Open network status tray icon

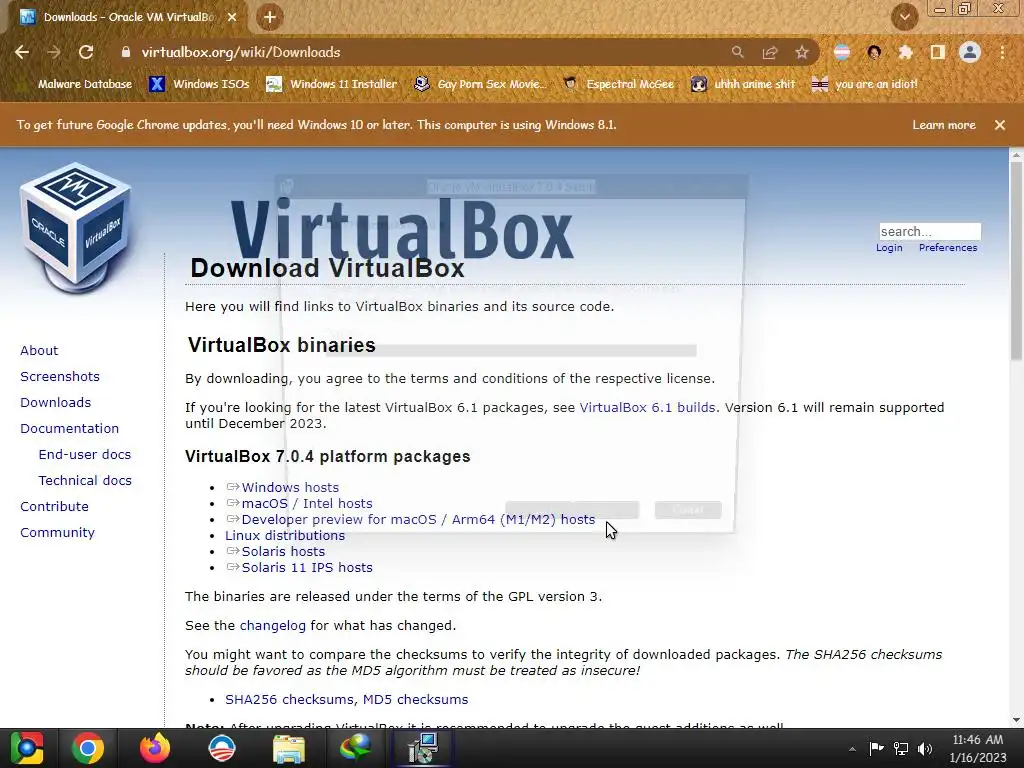point(901,748)
